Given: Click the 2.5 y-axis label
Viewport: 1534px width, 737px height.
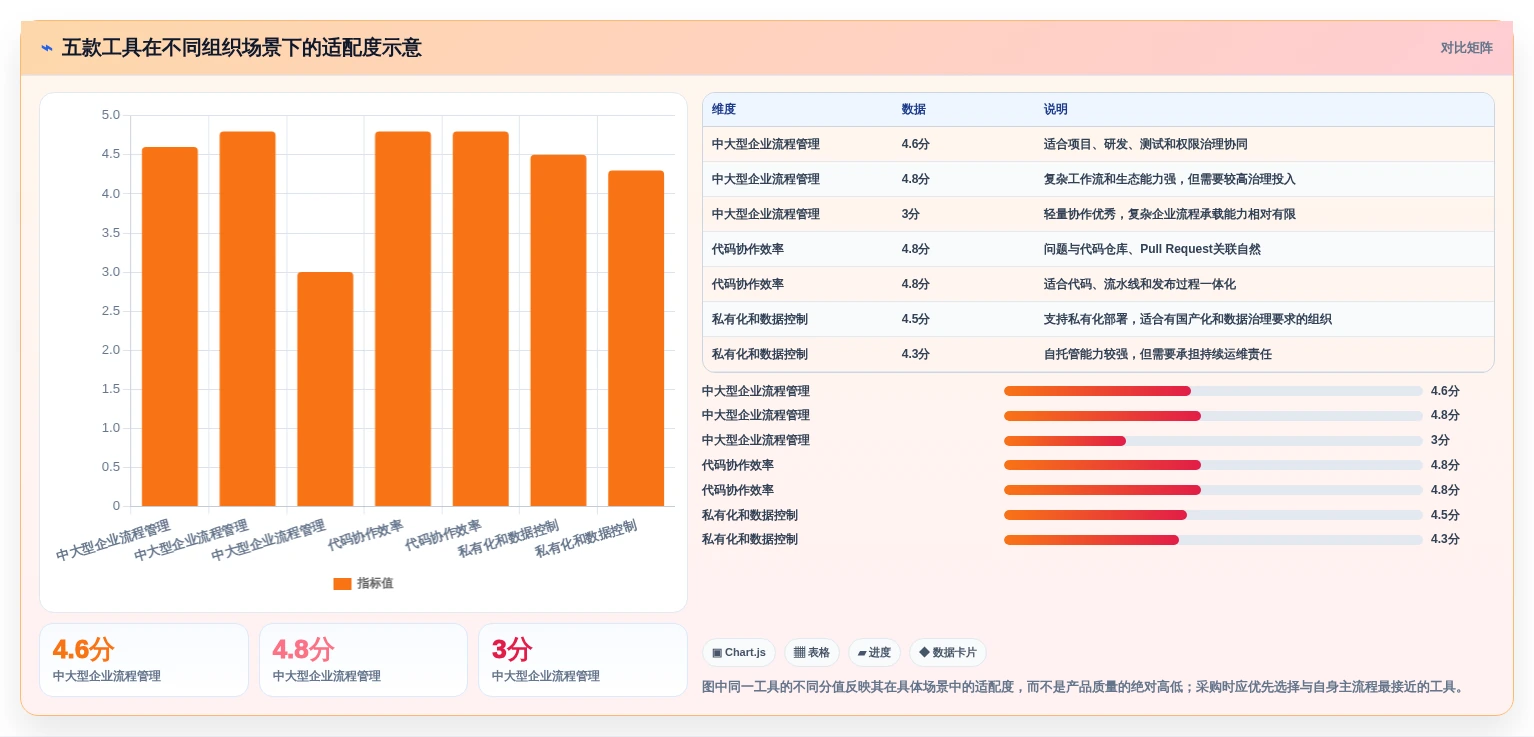Looking at the screenshot, I should pos(110,311).
